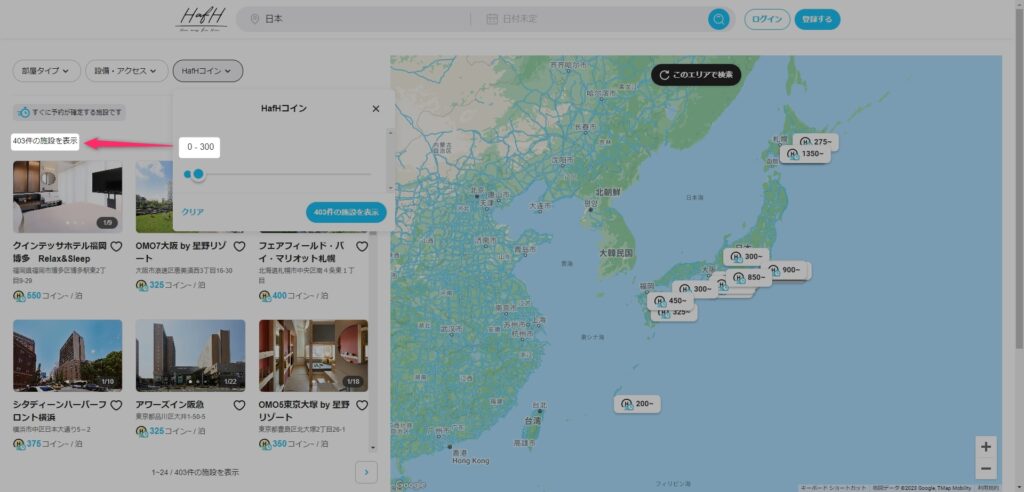Image resolution: width=1024 pixels, height=492 pixels.
Task: Expand the 設備・アクセス filter dropdown
Action: (x=127, y=71)
